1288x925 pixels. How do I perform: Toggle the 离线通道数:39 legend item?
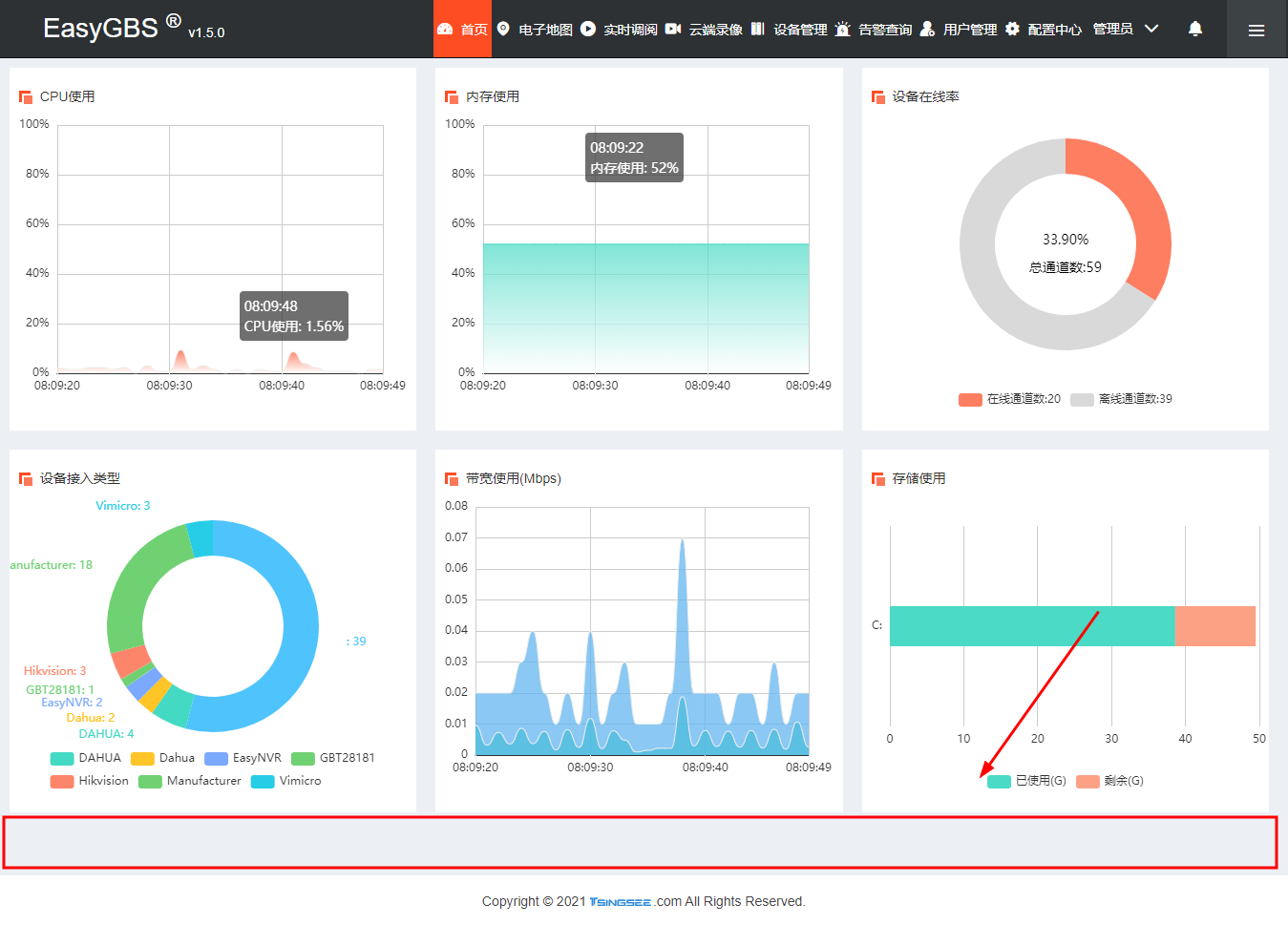1121,399
